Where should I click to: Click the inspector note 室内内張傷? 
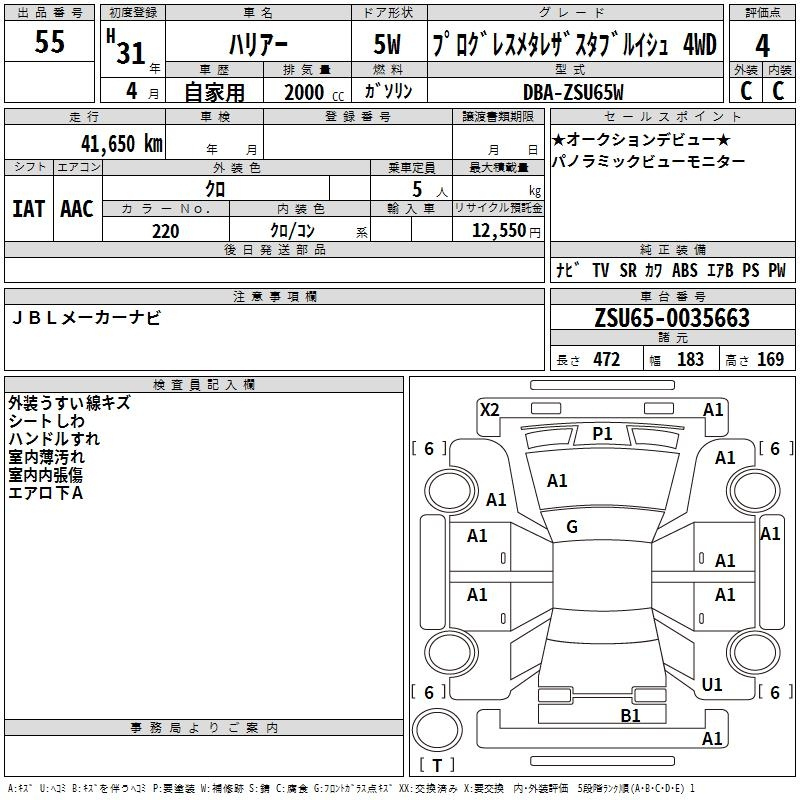[45, 475]
